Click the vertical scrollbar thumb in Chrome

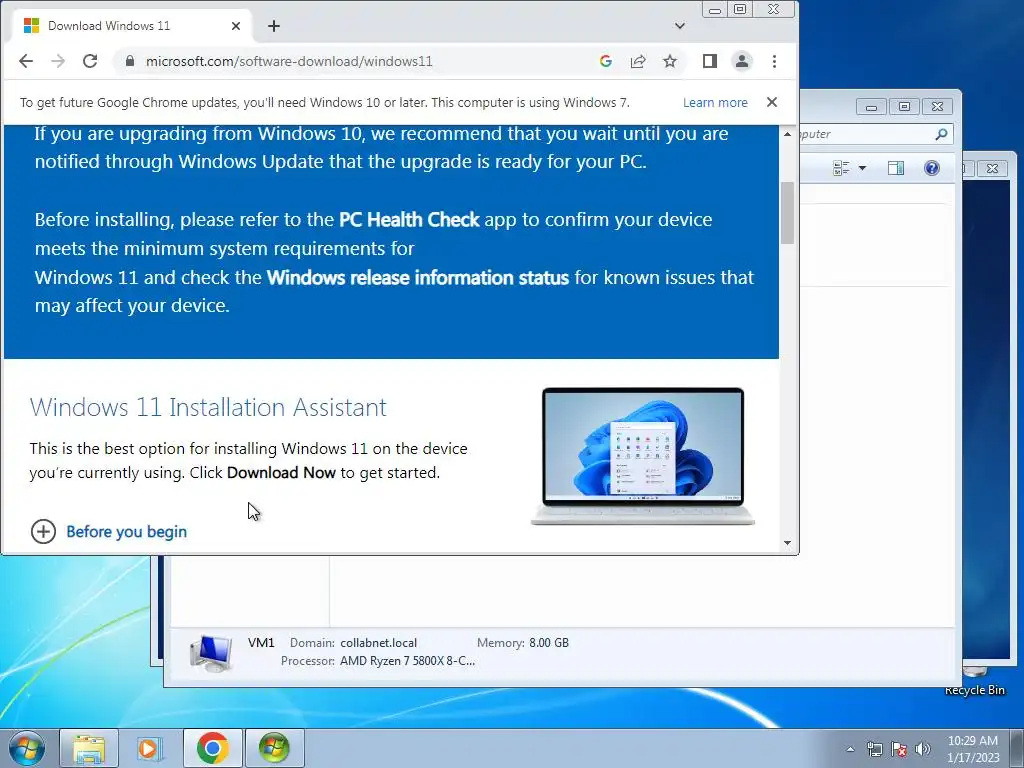click(788, 213)
